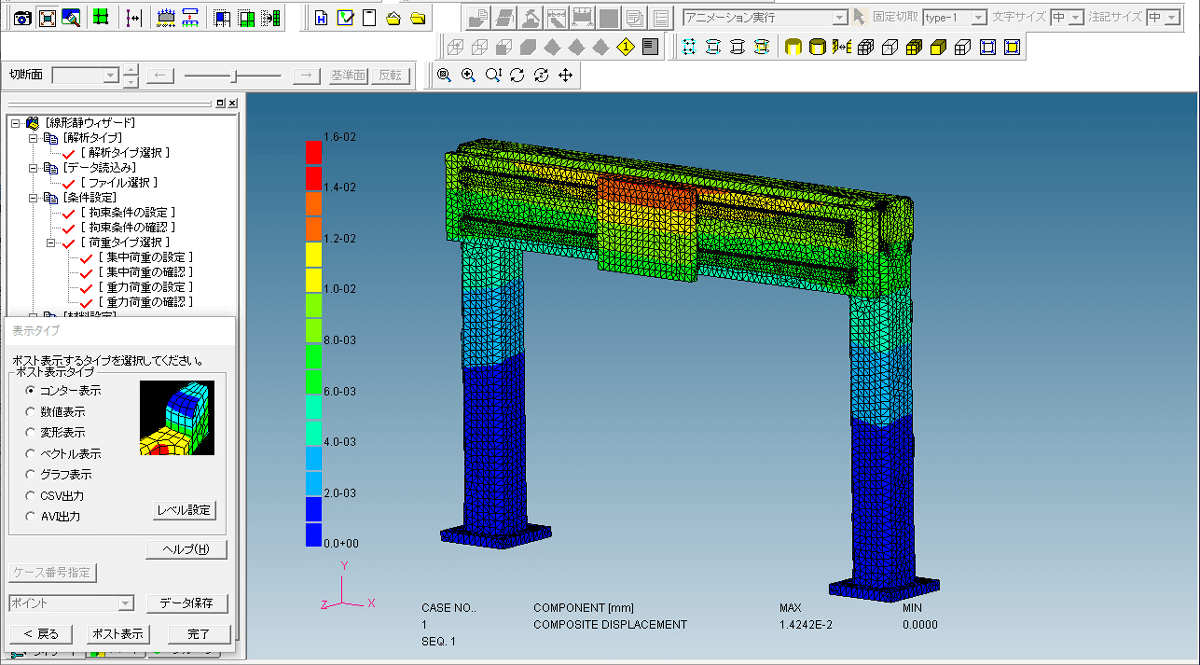
Task: Click the yellow diamond number 1 icon
Action: [626, 46]
